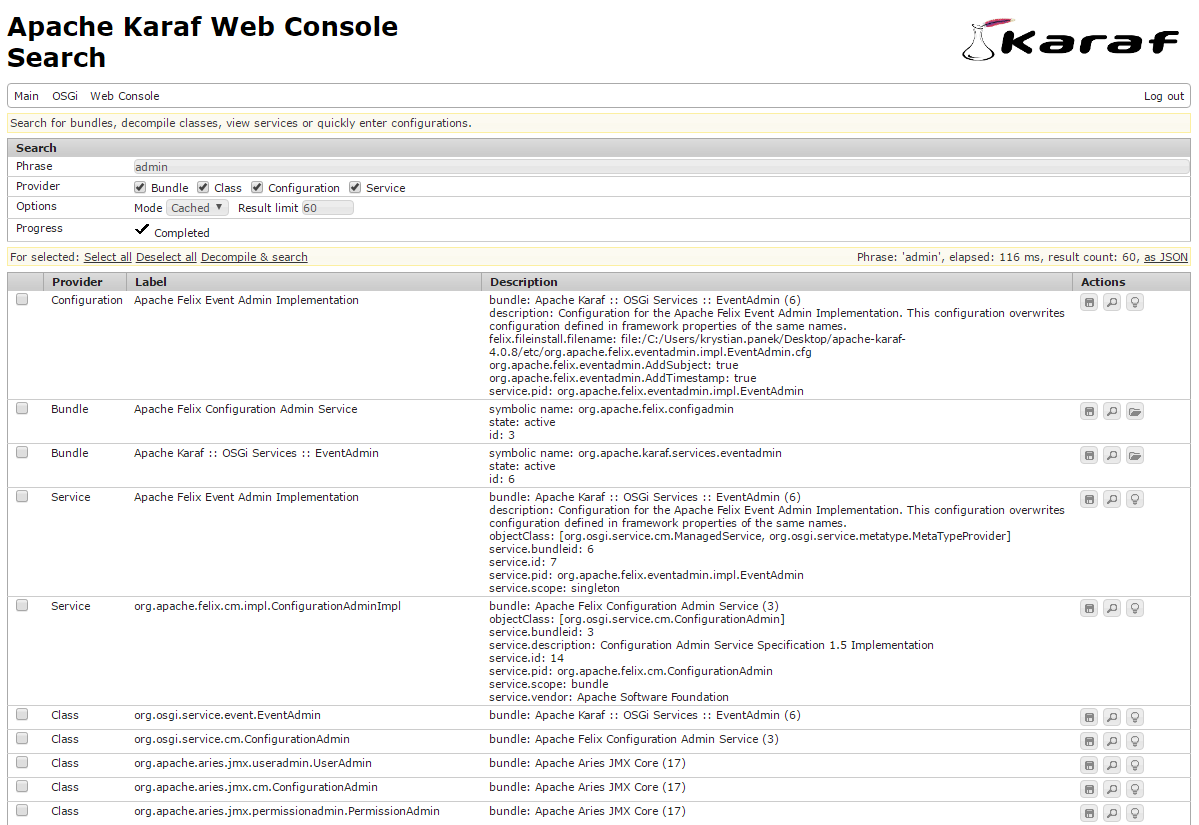Click magnifier icon in Service Event Admin Implementation row

(x=1112, y=500)
